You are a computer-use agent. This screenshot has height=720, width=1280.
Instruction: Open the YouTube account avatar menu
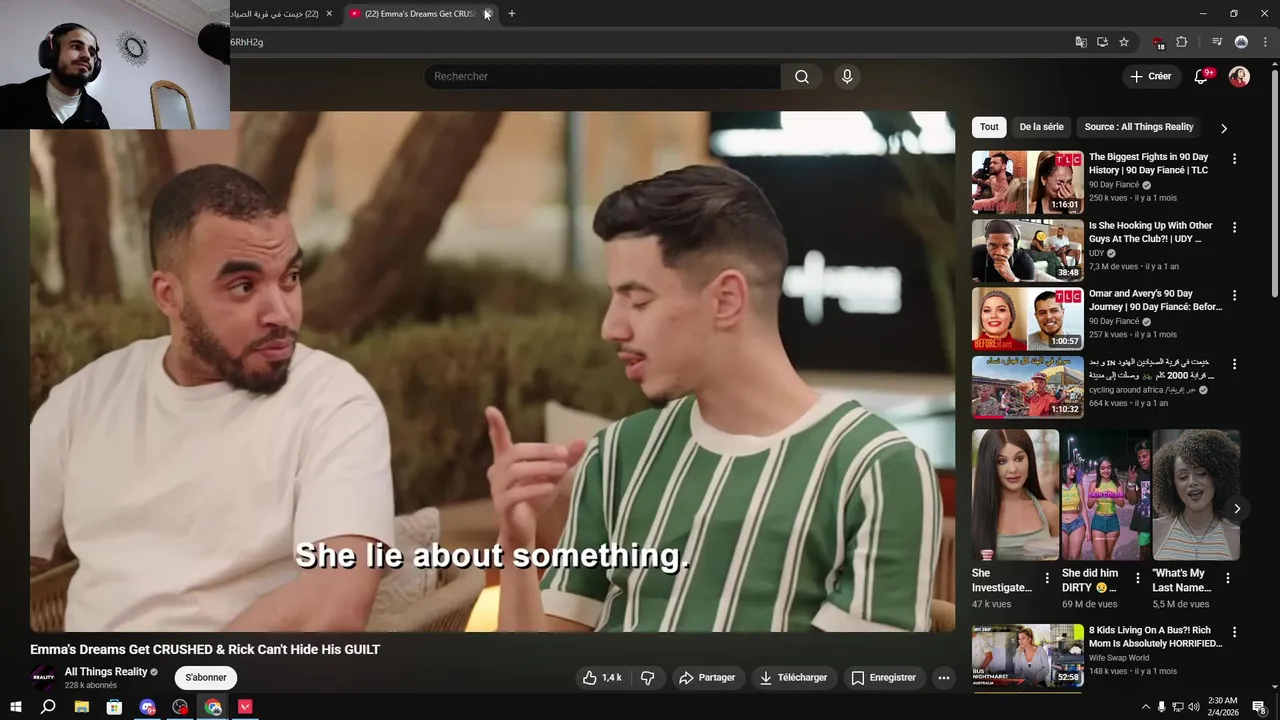coord(1239,77)
